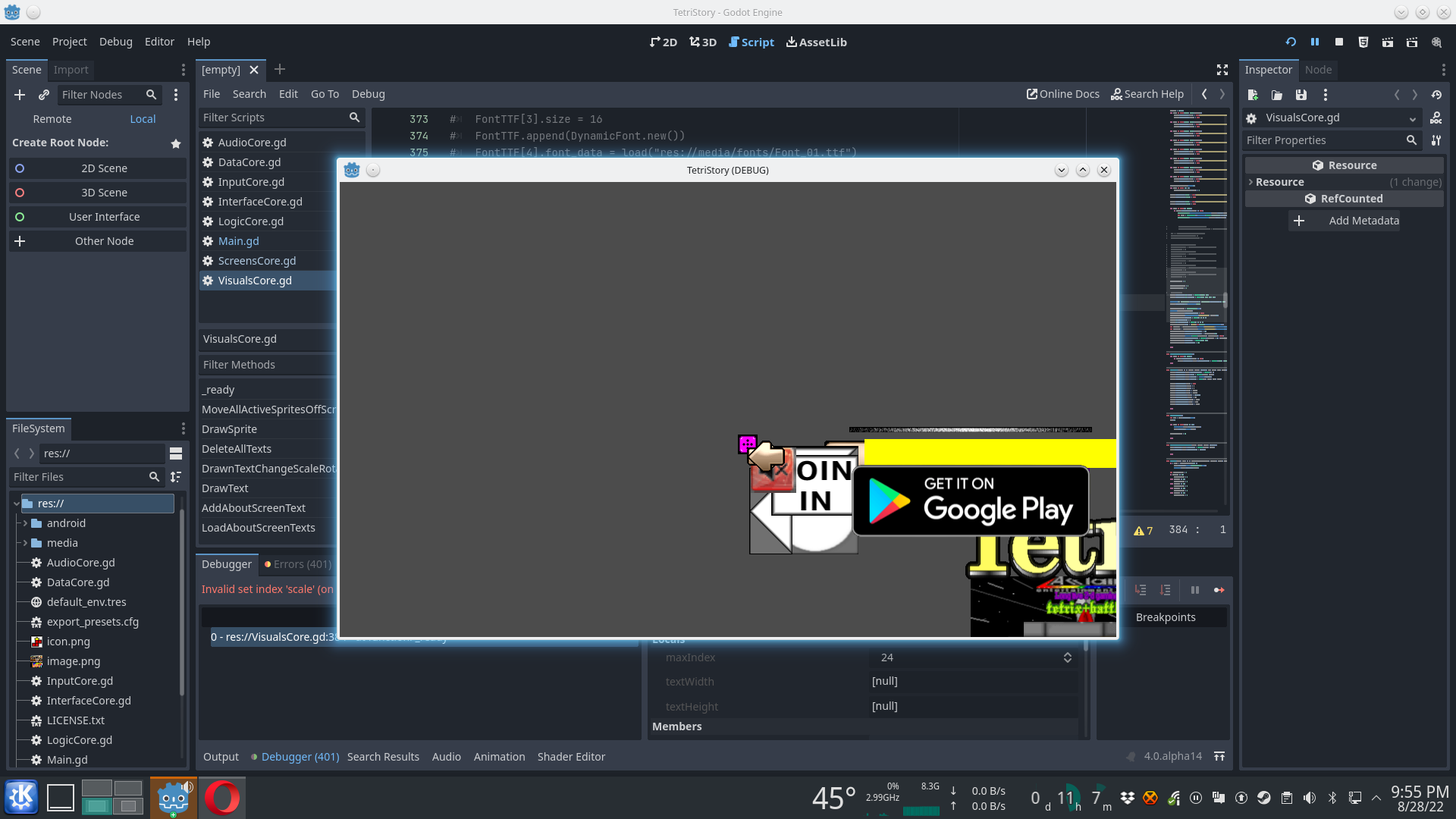Open Inspector object history
Viewport: 1456px width, 819px height.
tap(1436, 95)
